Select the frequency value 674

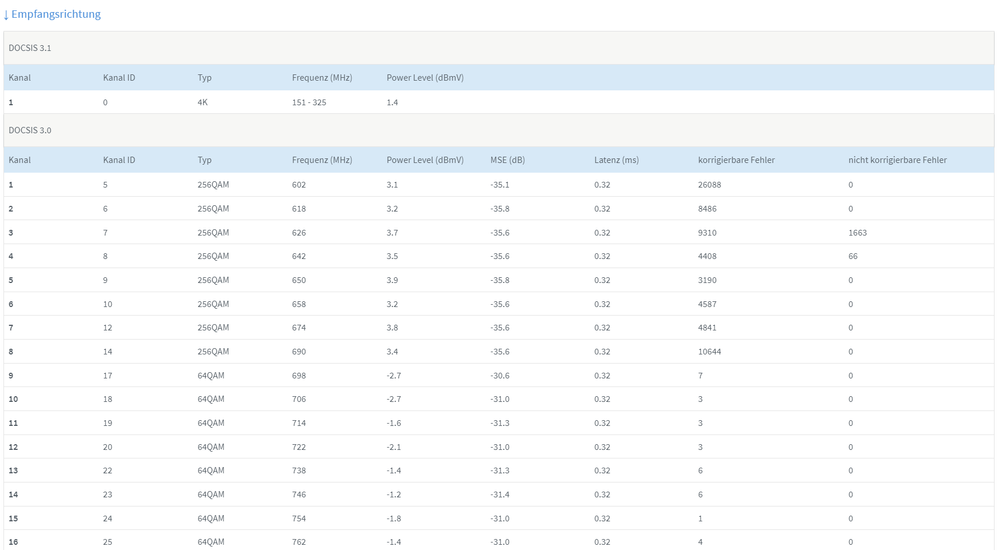(x=299, y=328)
